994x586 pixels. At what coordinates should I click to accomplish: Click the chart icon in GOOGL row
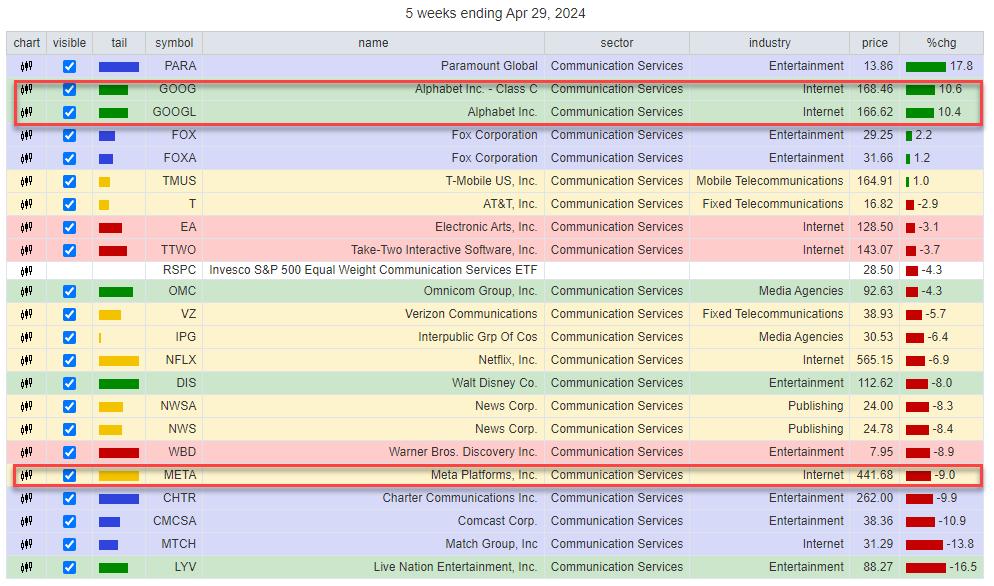26,112
